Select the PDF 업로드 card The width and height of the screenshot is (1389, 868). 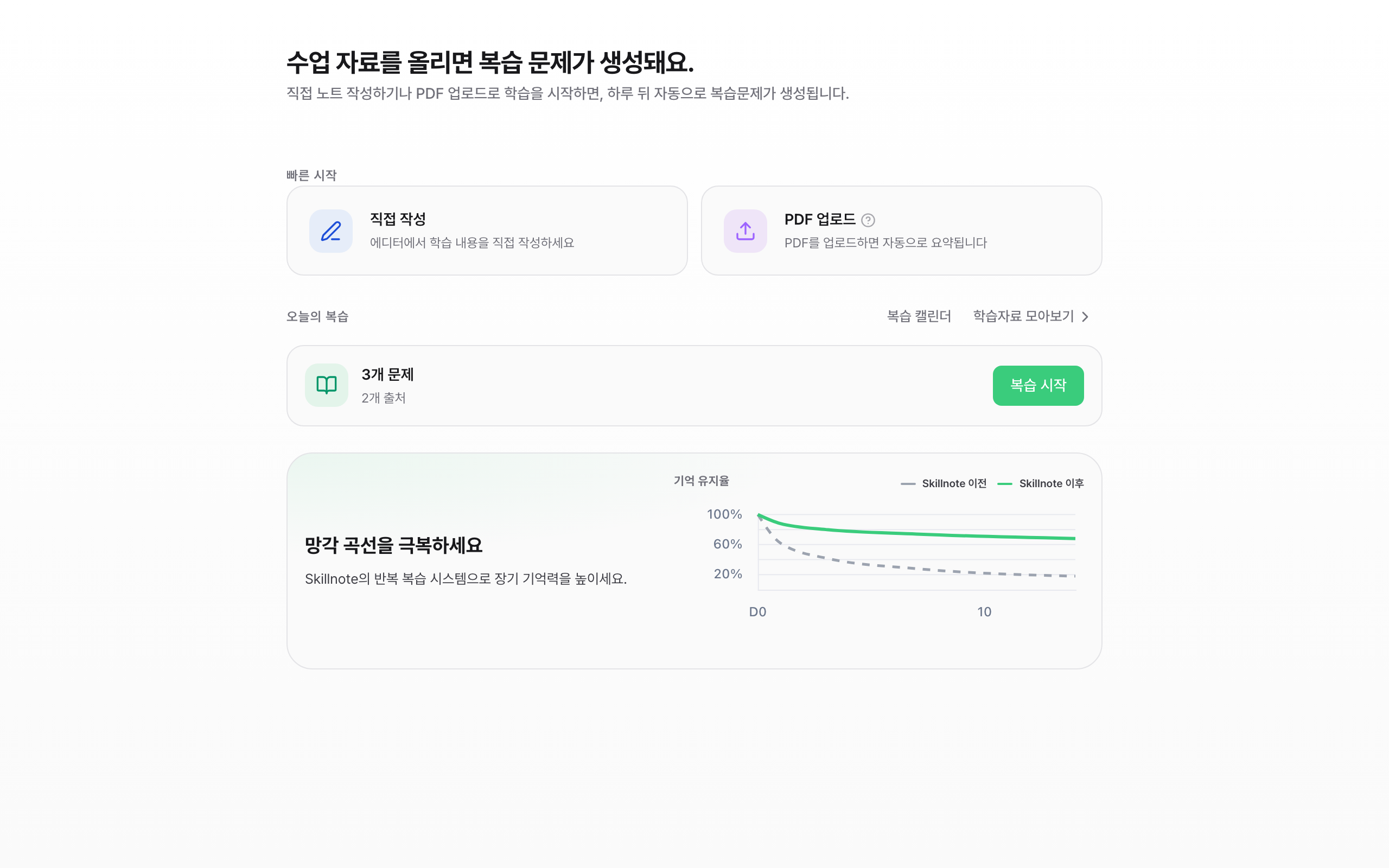coord(901,230)
